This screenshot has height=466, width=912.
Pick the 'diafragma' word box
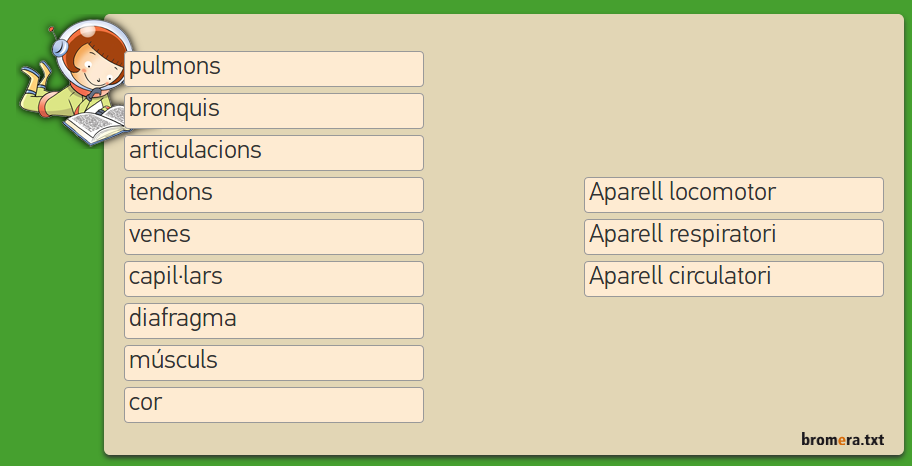click(273, 321)
